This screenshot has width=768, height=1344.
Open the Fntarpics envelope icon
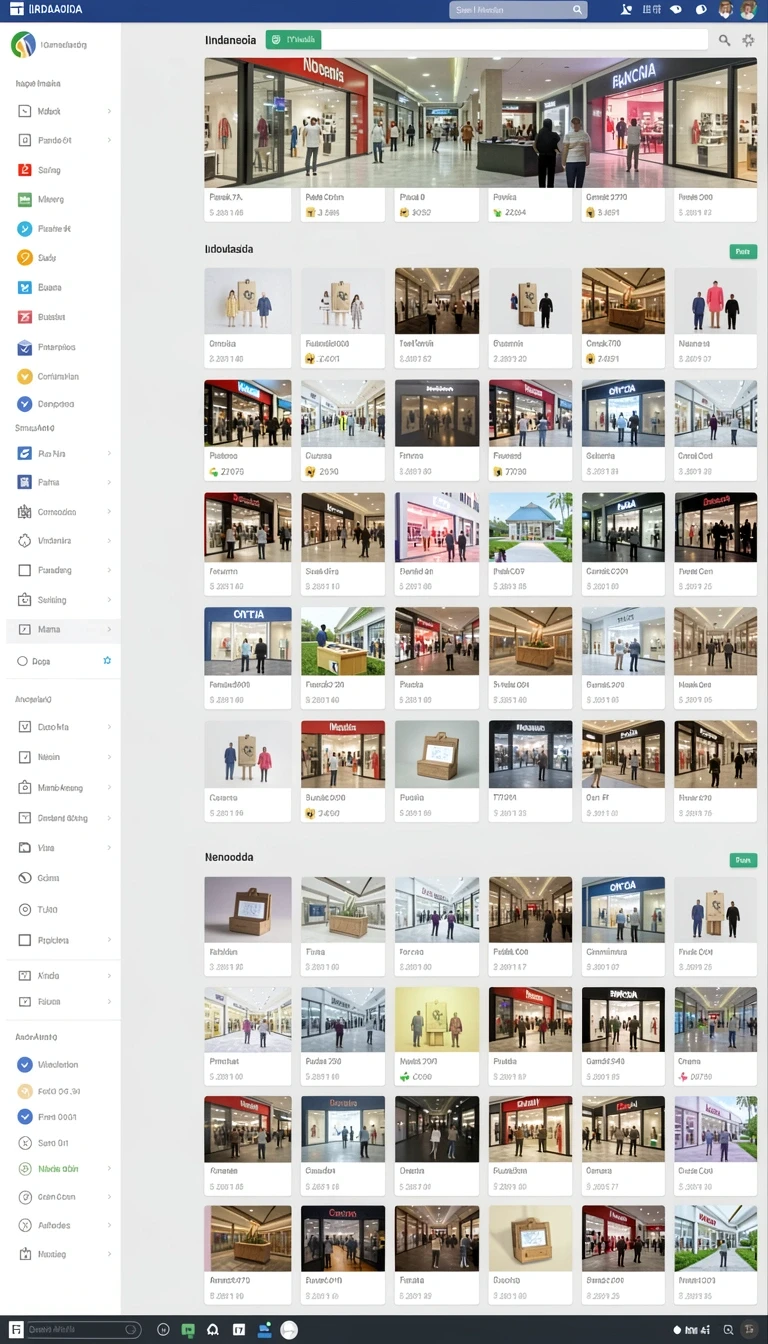click(x=25, y=347)
